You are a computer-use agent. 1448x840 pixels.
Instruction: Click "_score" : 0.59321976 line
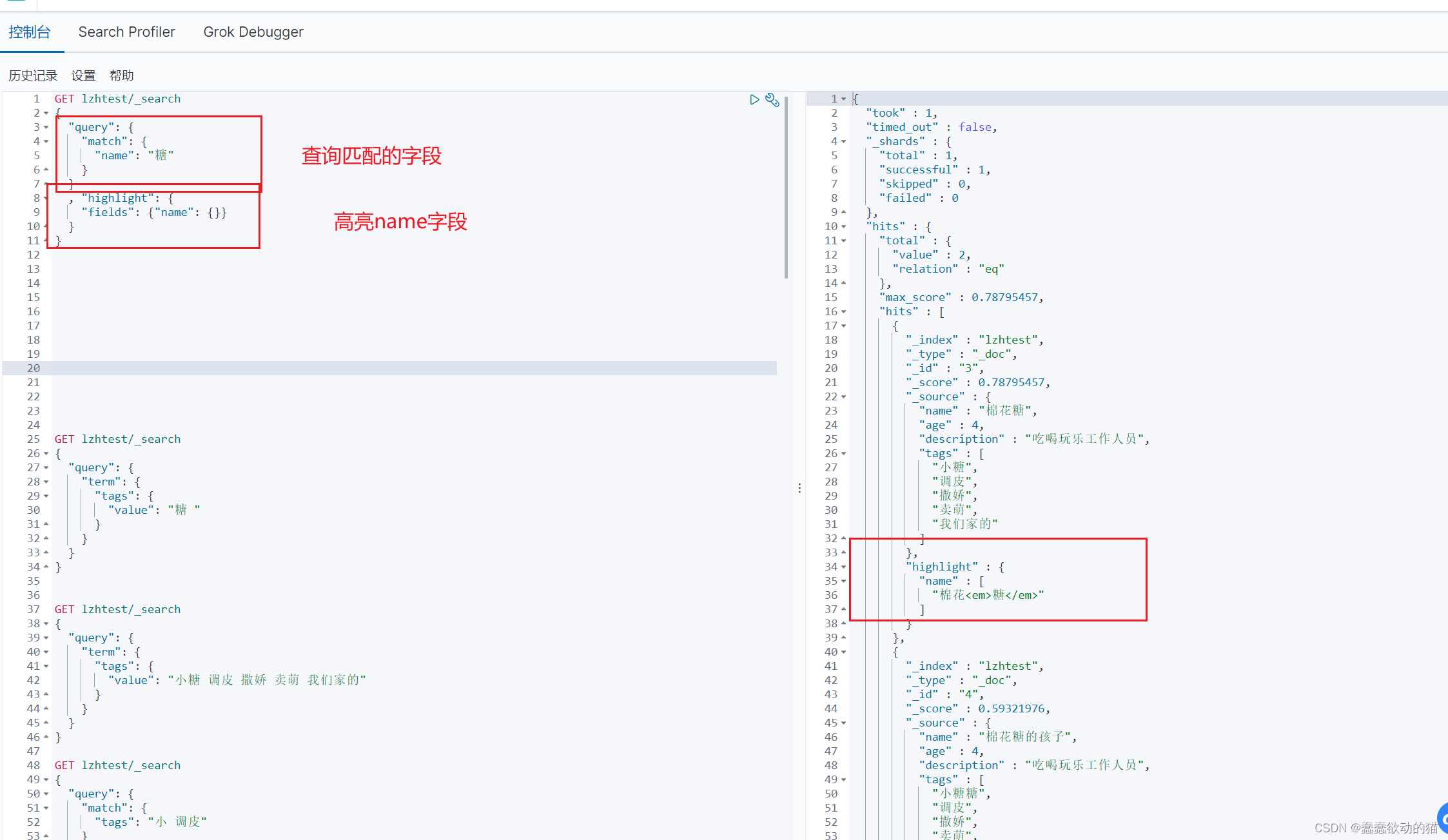(978, 708)
